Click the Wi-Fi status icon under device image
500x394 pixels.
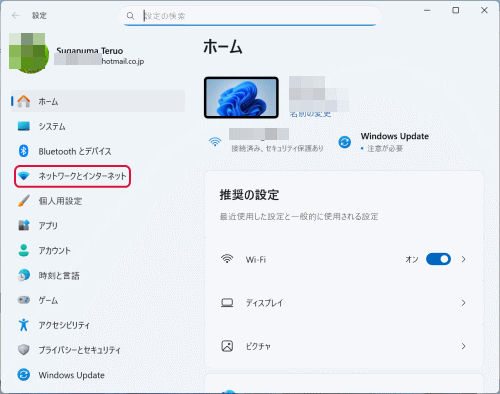click(x=215, y=142)
